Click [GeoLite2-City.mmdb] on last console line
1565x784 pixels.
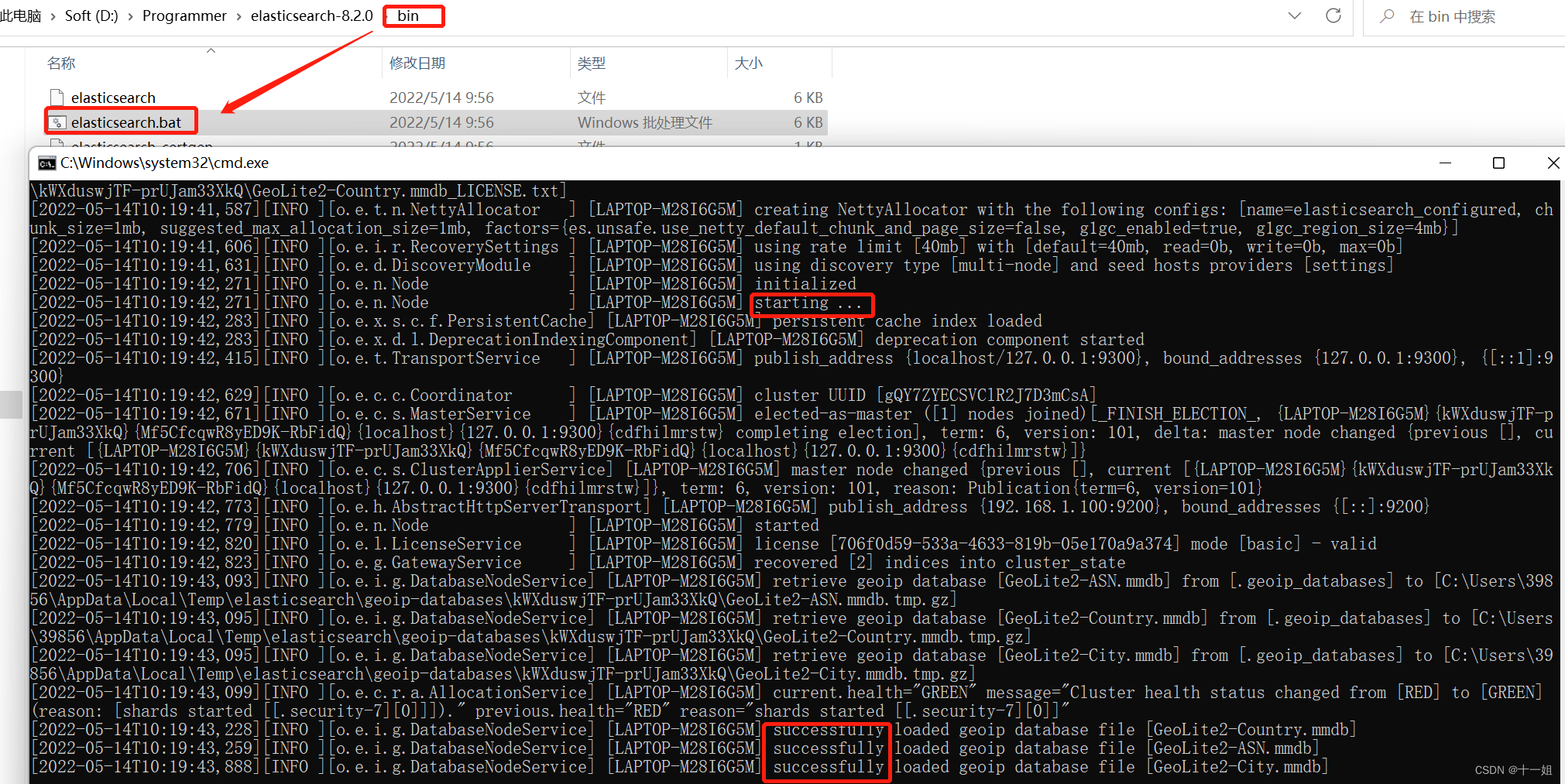point(1237,767)
